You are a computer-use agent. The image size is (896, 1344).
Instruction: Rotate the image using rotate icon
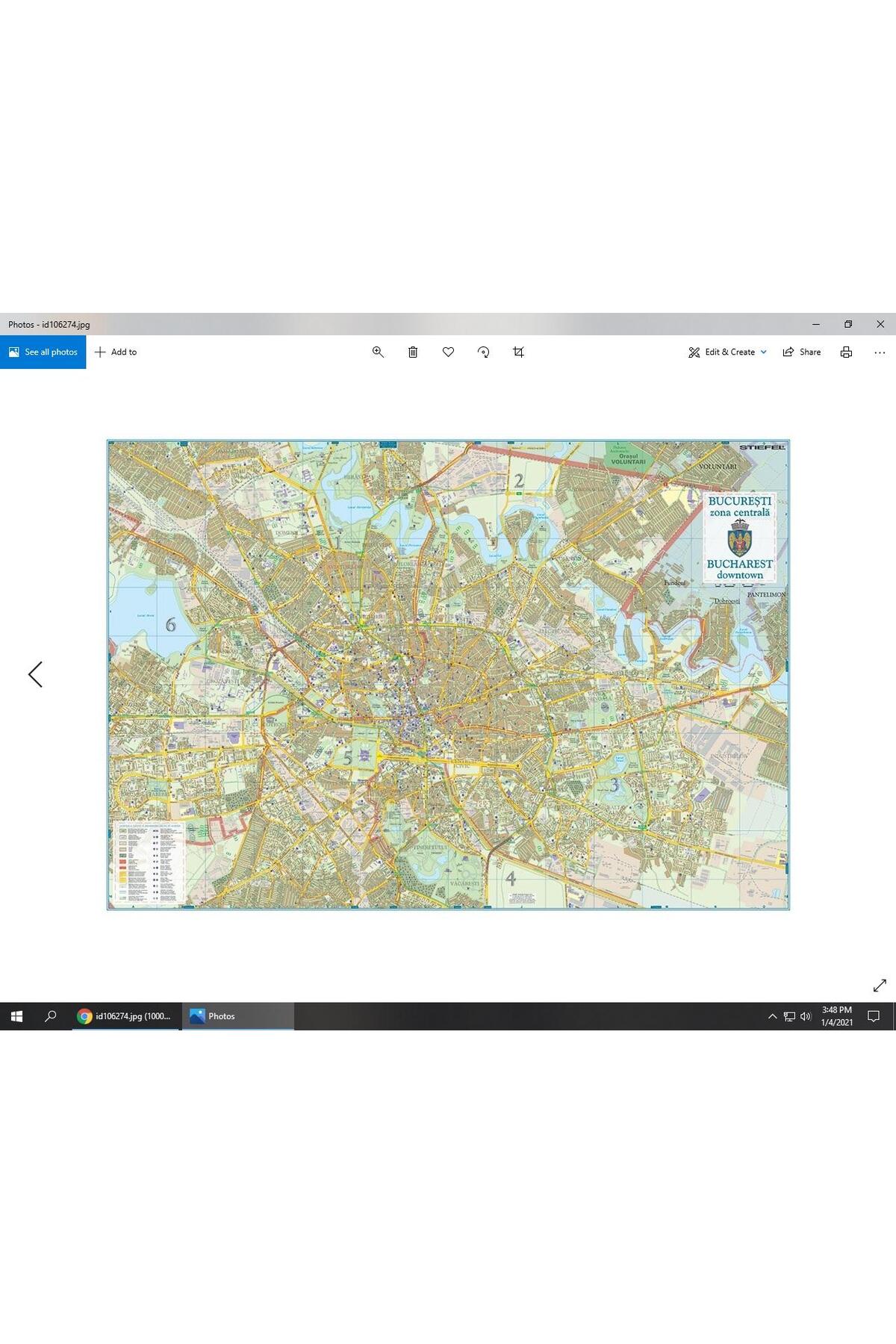point(483,352)
